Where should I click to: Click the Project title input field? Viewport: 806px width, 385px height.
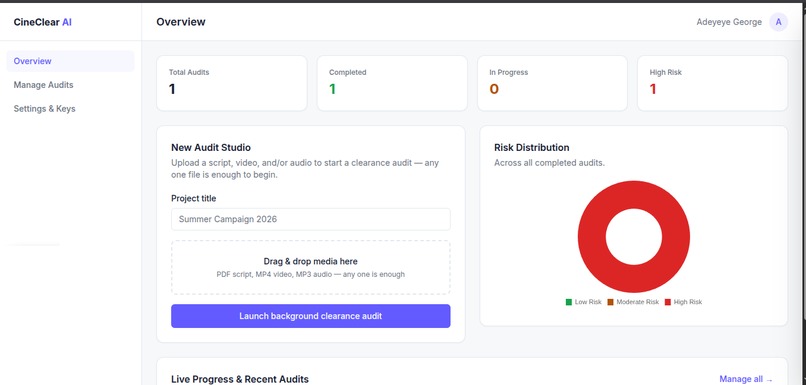[x=310, y=219]
